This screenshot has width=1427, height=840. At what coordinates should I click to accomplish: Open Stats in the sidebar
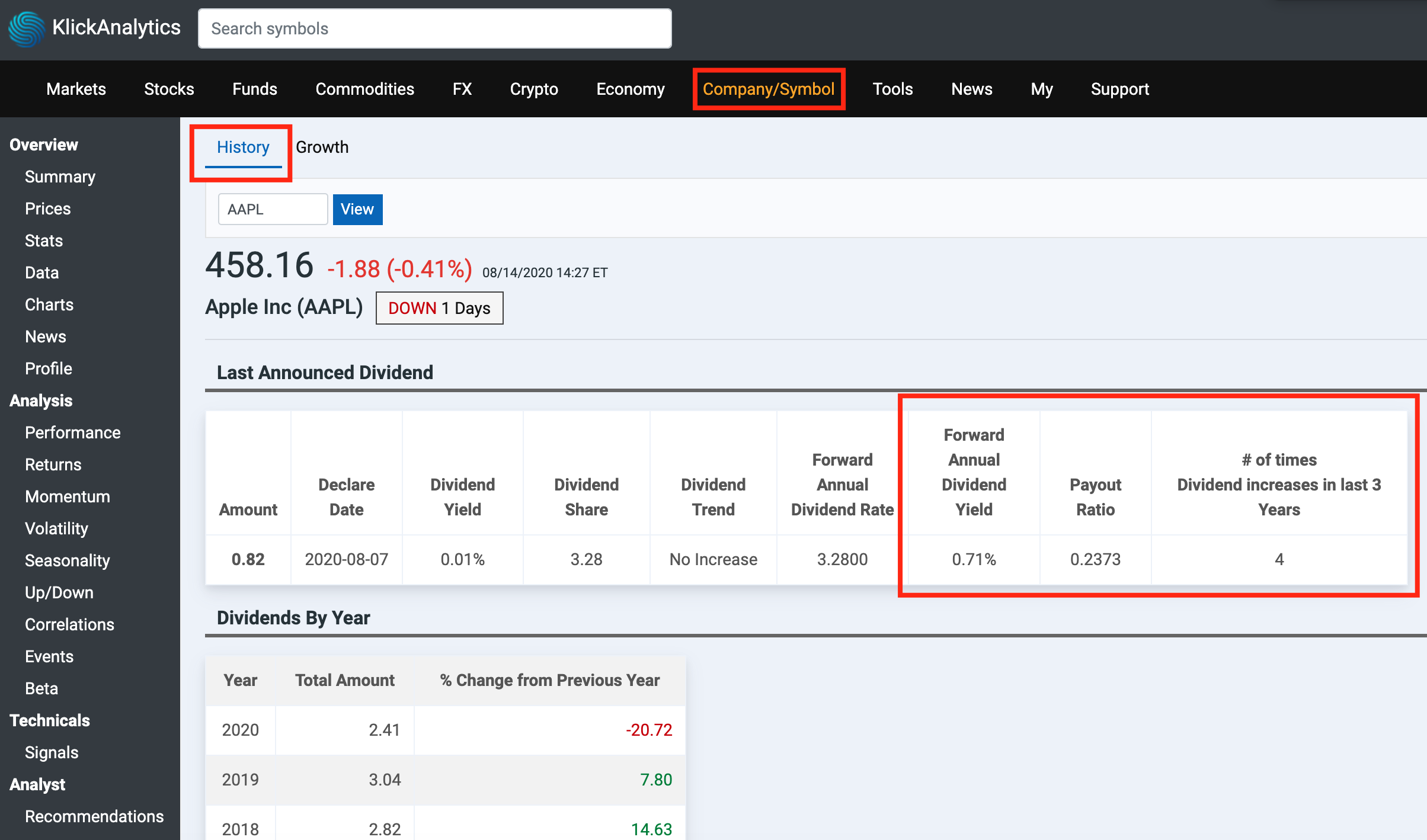pyautogui.click(x=44, y=241)
